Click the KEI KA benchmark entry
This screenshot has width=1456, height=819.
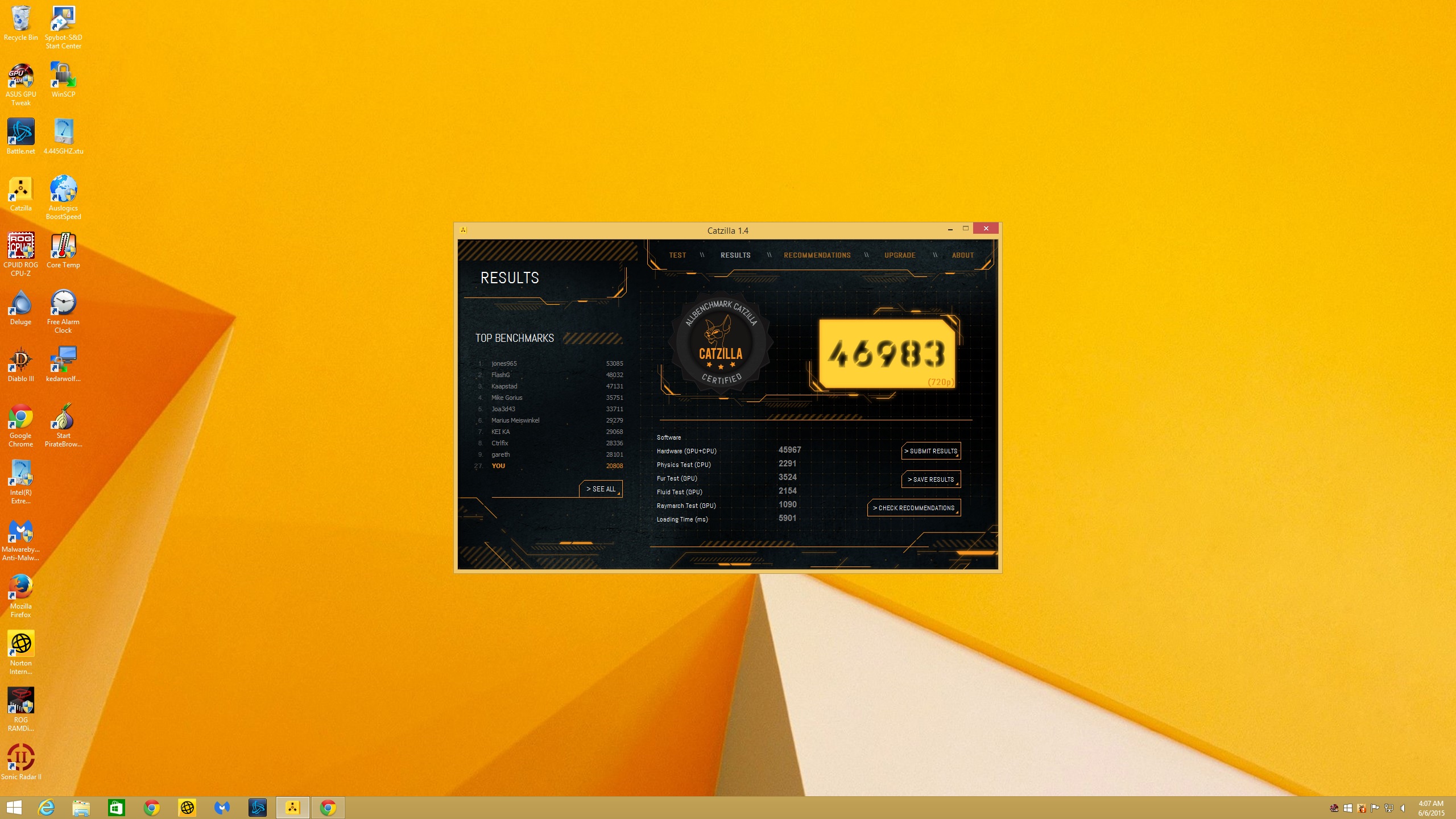(550, 432)
